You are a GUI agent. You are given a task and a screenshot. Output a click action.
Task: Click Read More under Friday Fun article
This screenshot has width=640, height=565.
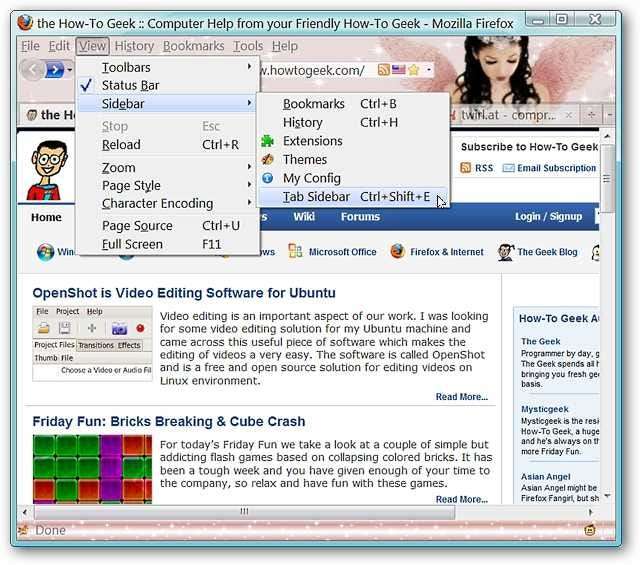(462, 499)
